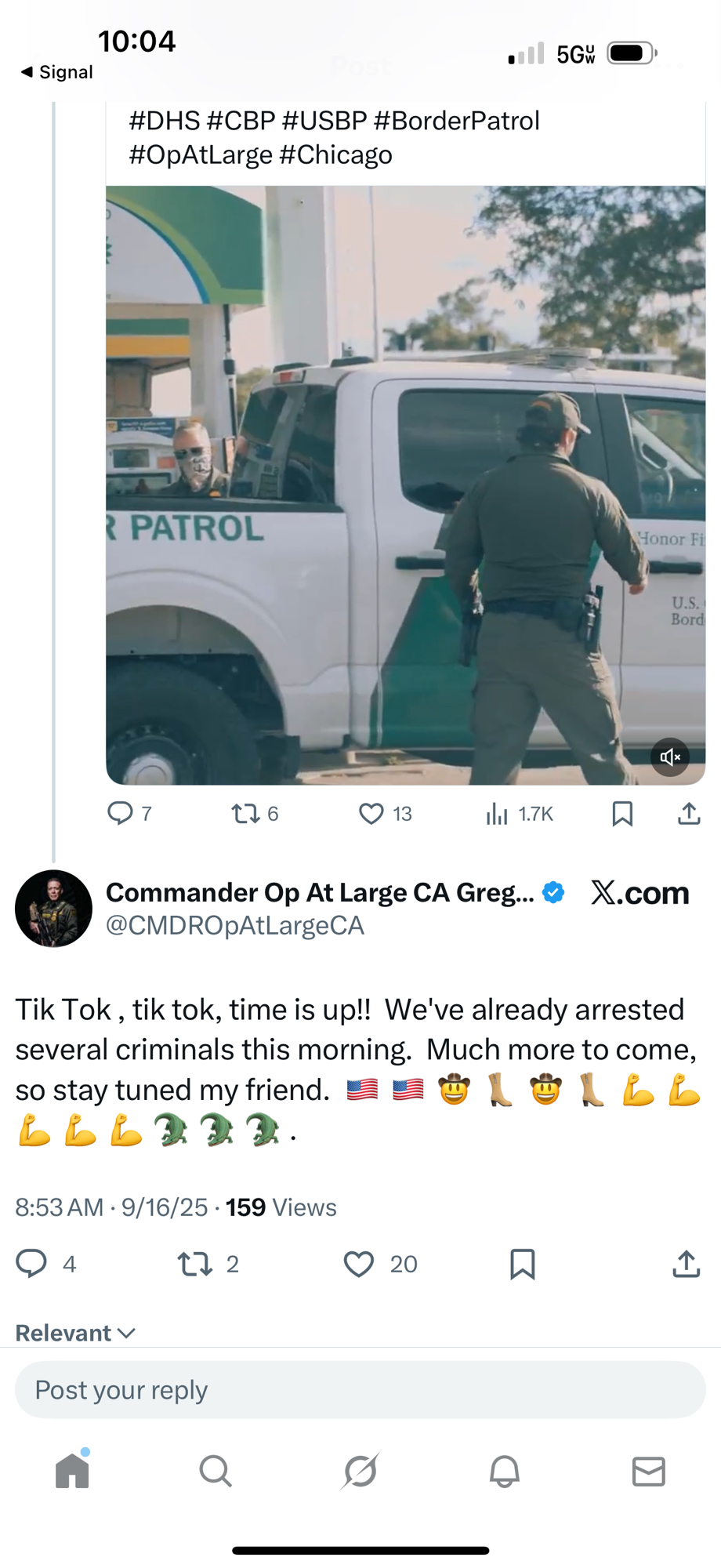Bookmark the quoted video post
Image resolution: width=721 pixels, height=1568 pixels.
point(622,814)
